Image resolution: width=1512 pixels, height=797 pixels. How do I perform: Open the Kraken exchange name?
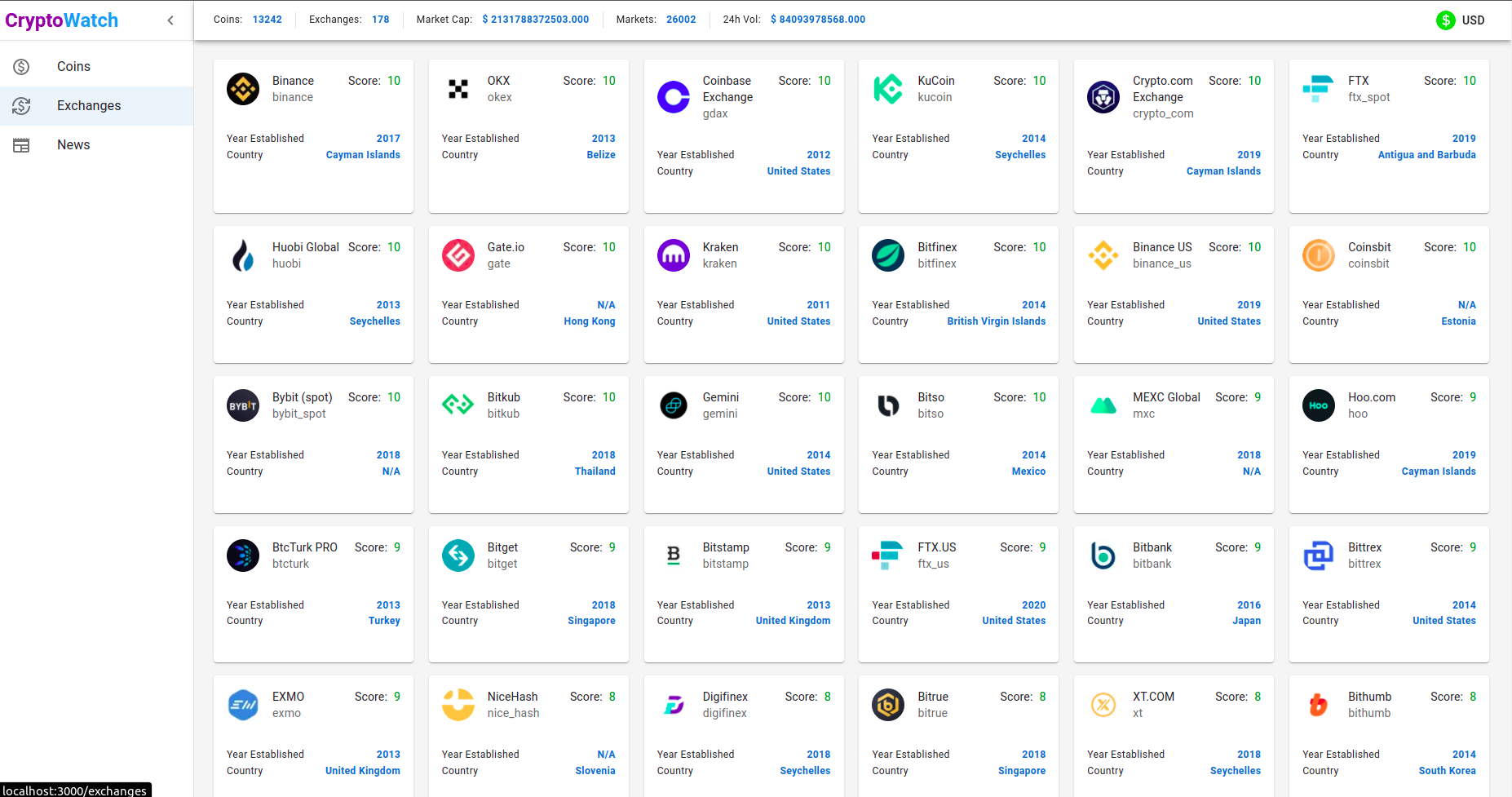[720, 247]
